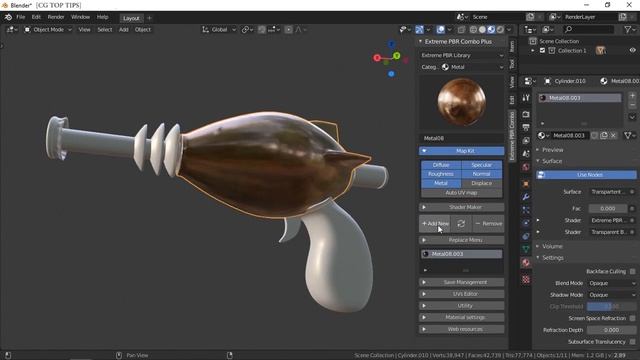Enable Screen Space Refraction checkbox
This screenshot has height=360, width=640.
632,318
